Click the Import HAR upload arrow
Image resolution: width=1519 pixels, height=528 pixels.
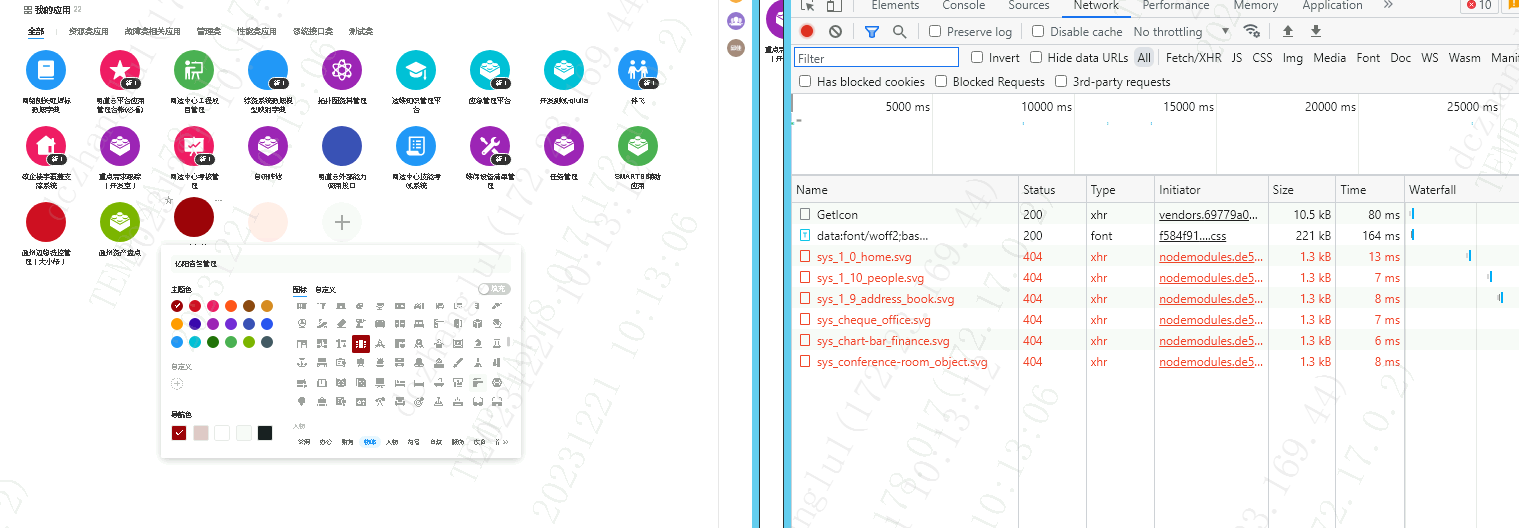[1288, 31]
